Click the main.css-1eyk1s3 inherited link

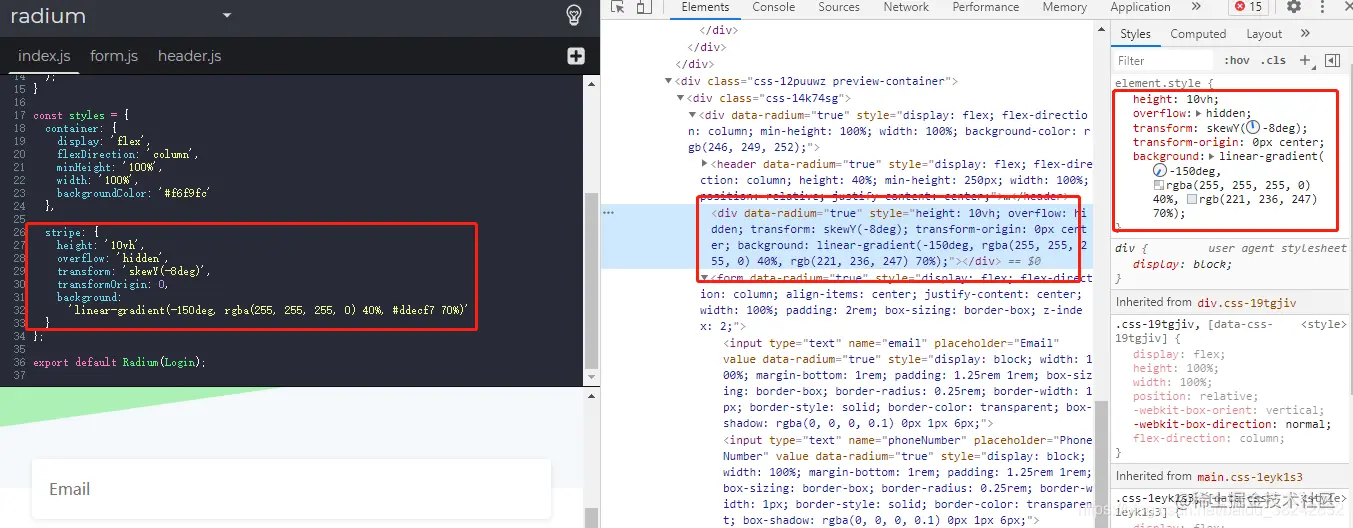(x=1250, y=477)
